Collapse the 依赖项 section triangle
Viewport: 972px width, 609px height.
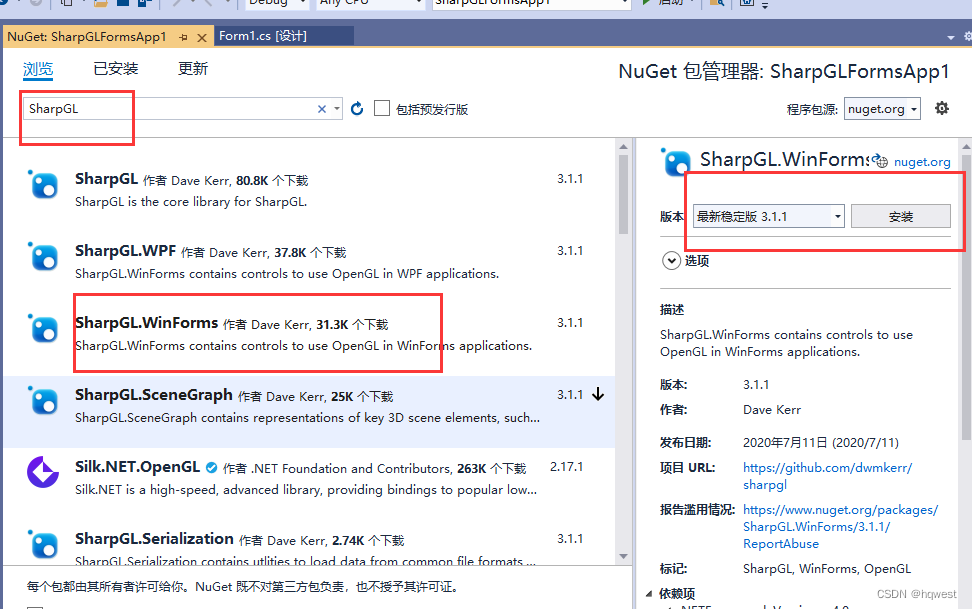649,593
